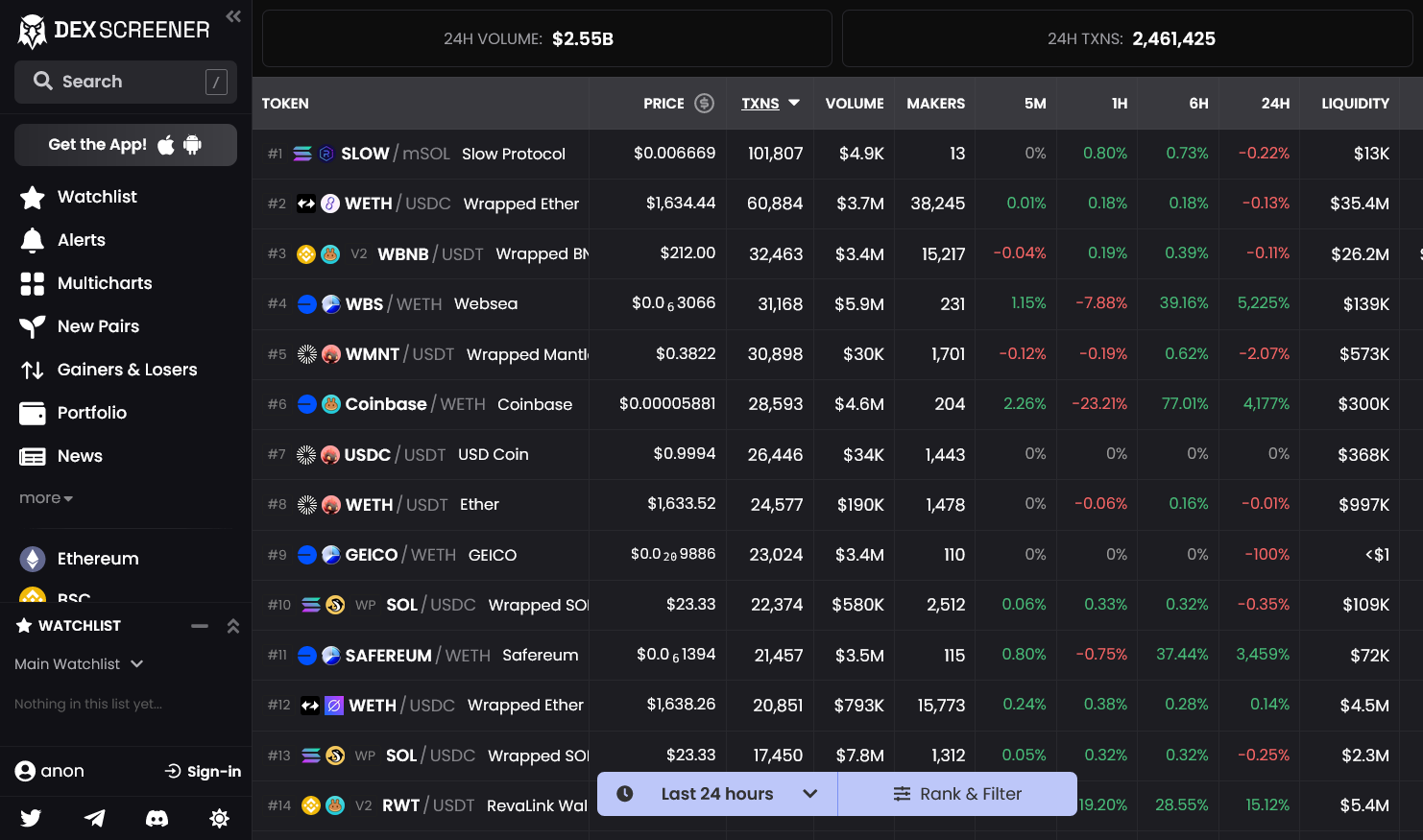Click the $0.3822 WMNT price
The height and width of the screenshot is (840, 1423).
click(x=686, y=354)
